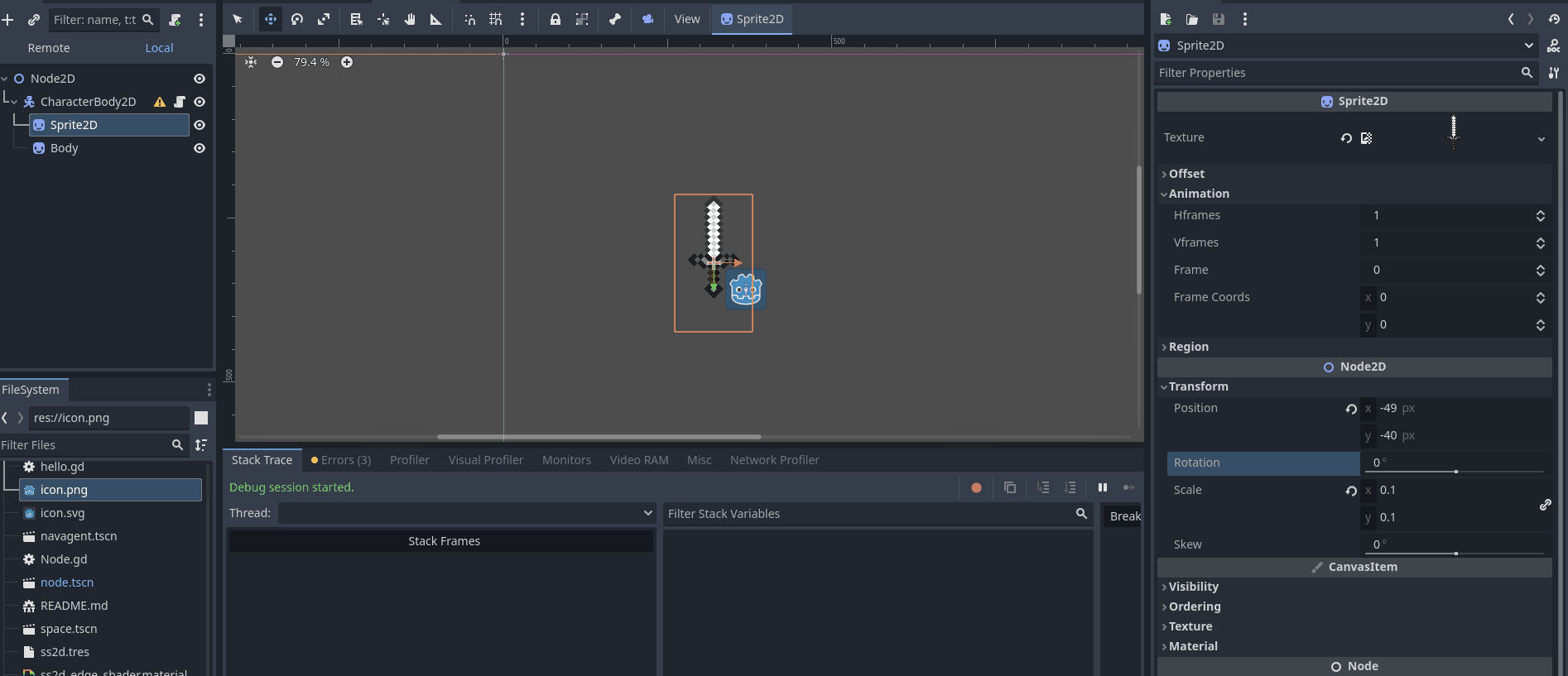Group the selected node's children
This screenshot has height=676, width=1568.
click(582, 19)
